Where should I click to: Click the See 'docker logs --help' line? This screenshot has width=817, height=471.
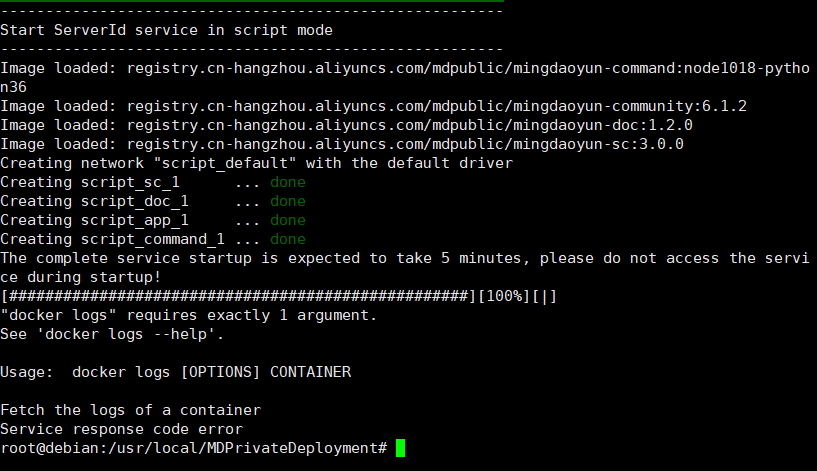click(x=112, y=334)
